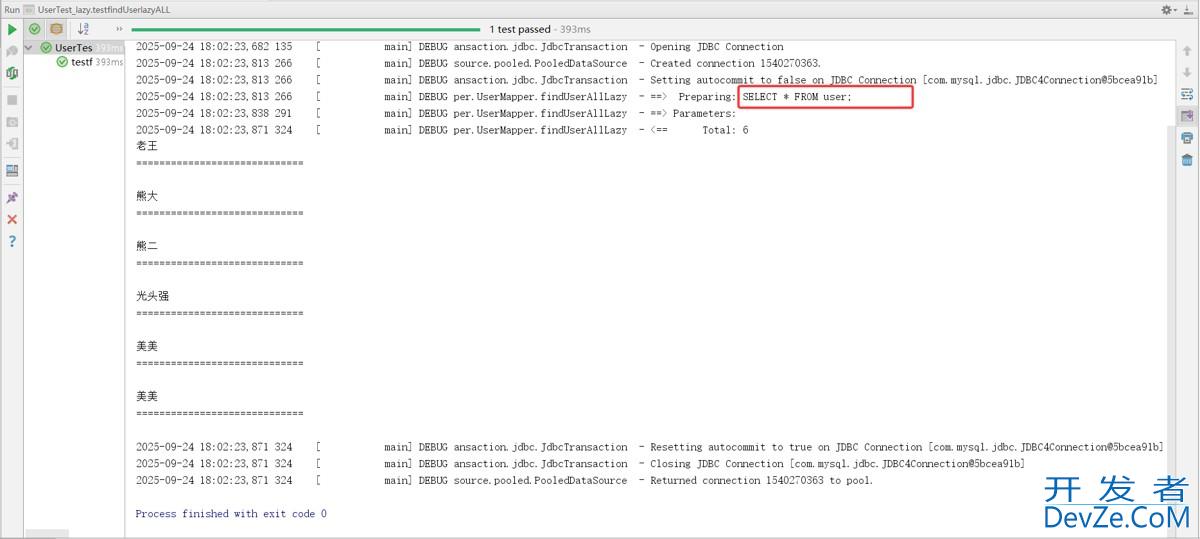Toggle show ignored tests filter
Viewport: 1200px width, 539px height.
click(57, 29)
